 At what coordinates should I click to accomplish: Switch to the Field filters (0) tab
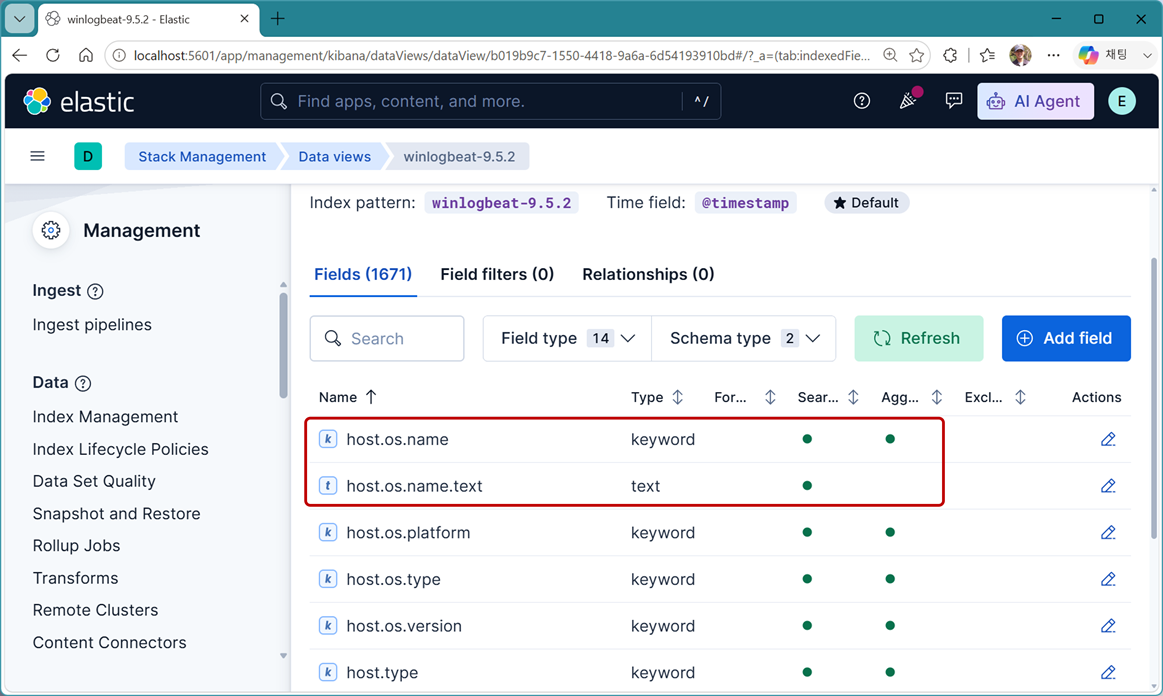pyautogui.click(x=497, y=275)
